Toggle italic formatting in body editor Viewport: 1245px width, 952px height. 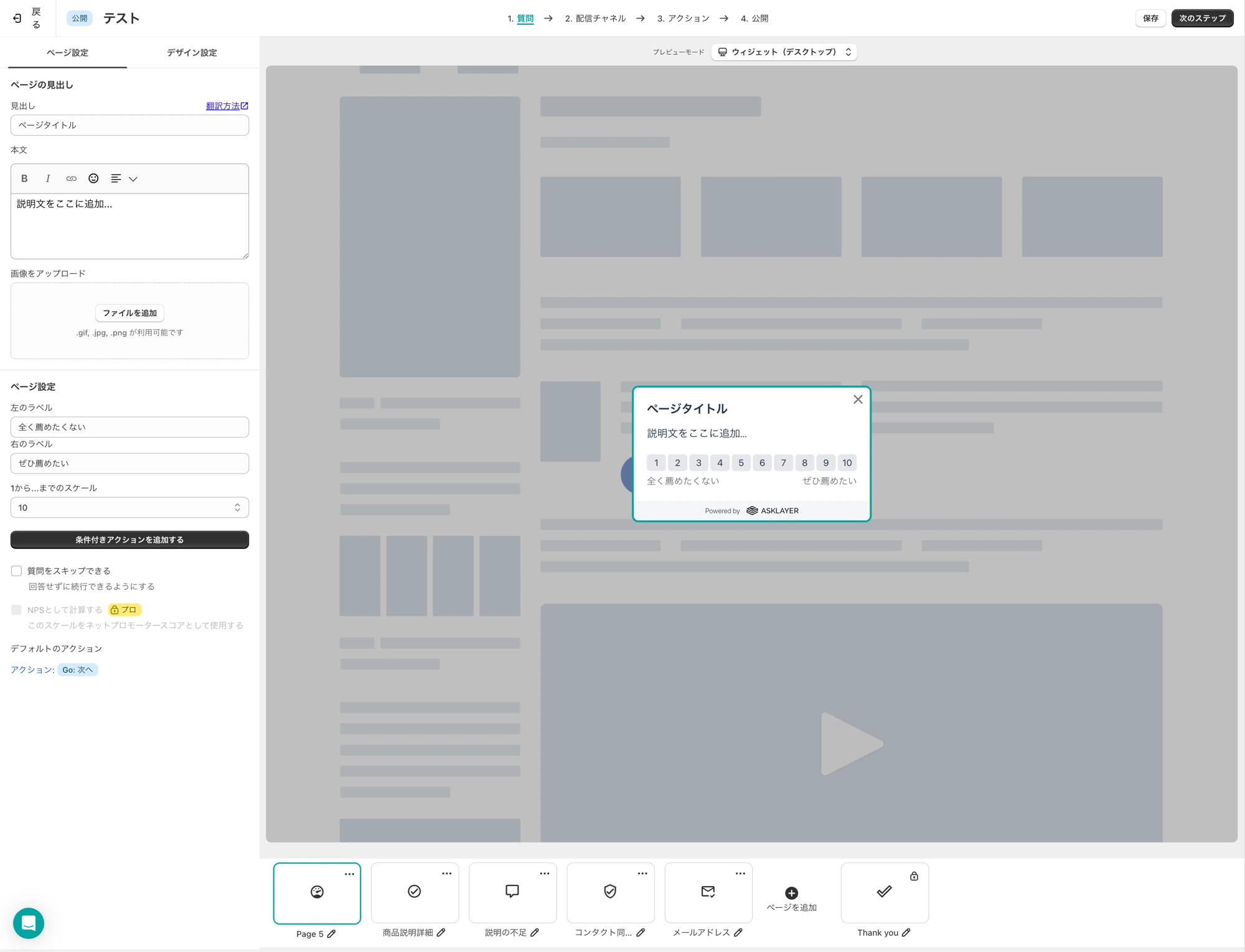tap(48, 179)
